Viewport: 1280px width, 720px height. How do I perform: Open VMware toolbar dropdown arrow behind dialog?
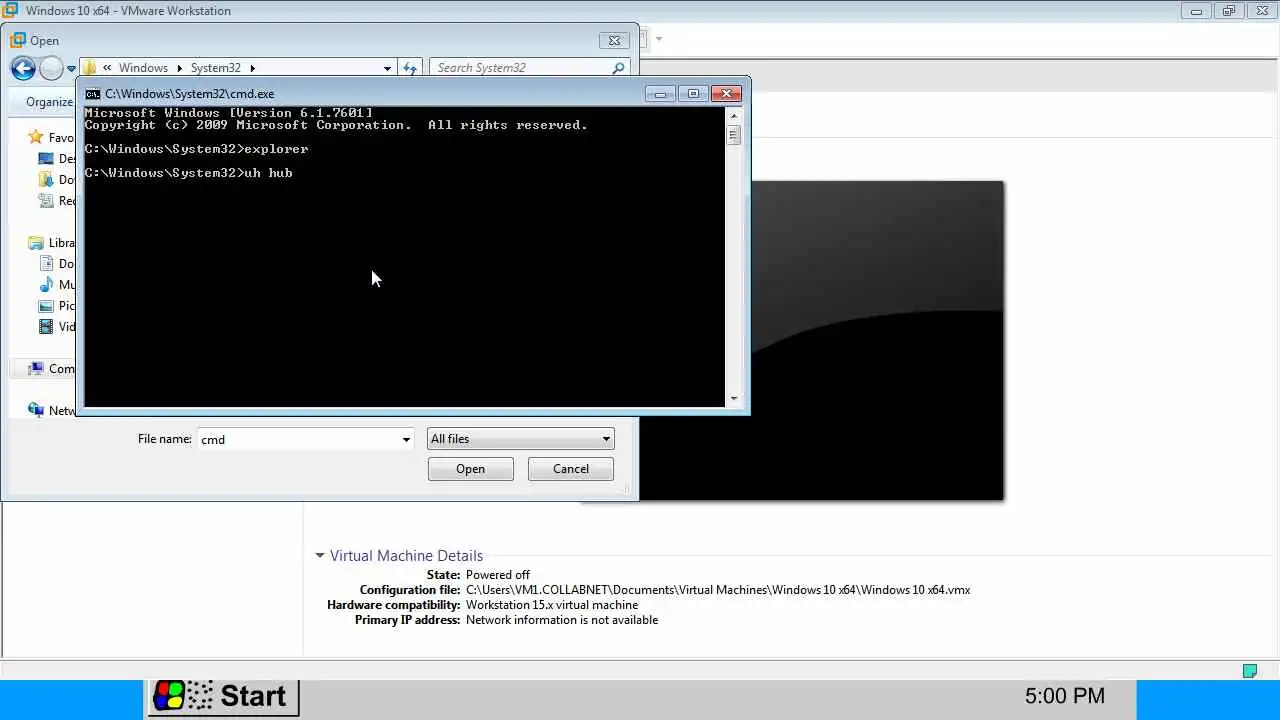point(659,40)
